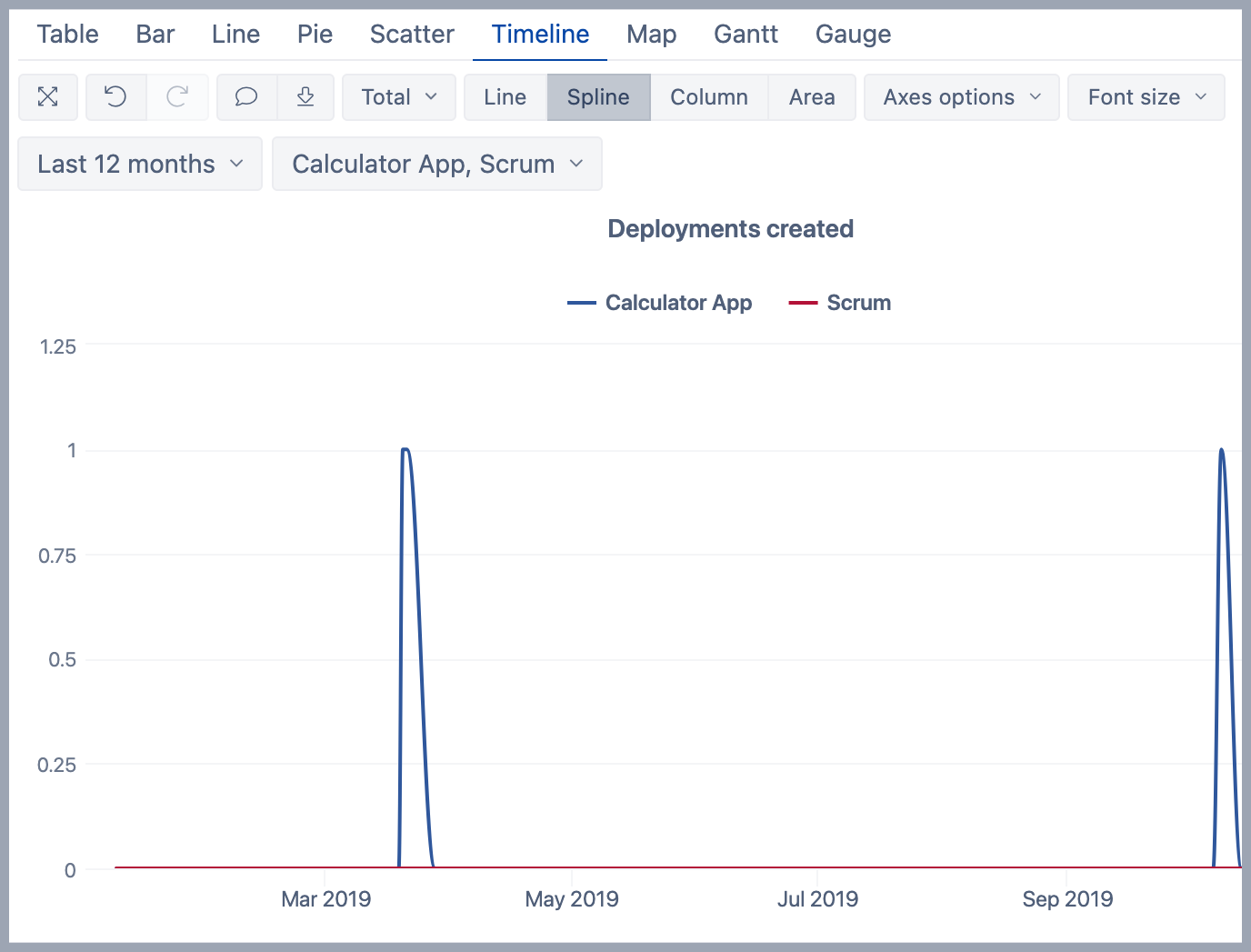Expand Axes options dropdown
The width and height of the screenshot is (1251, 952).
961,97
